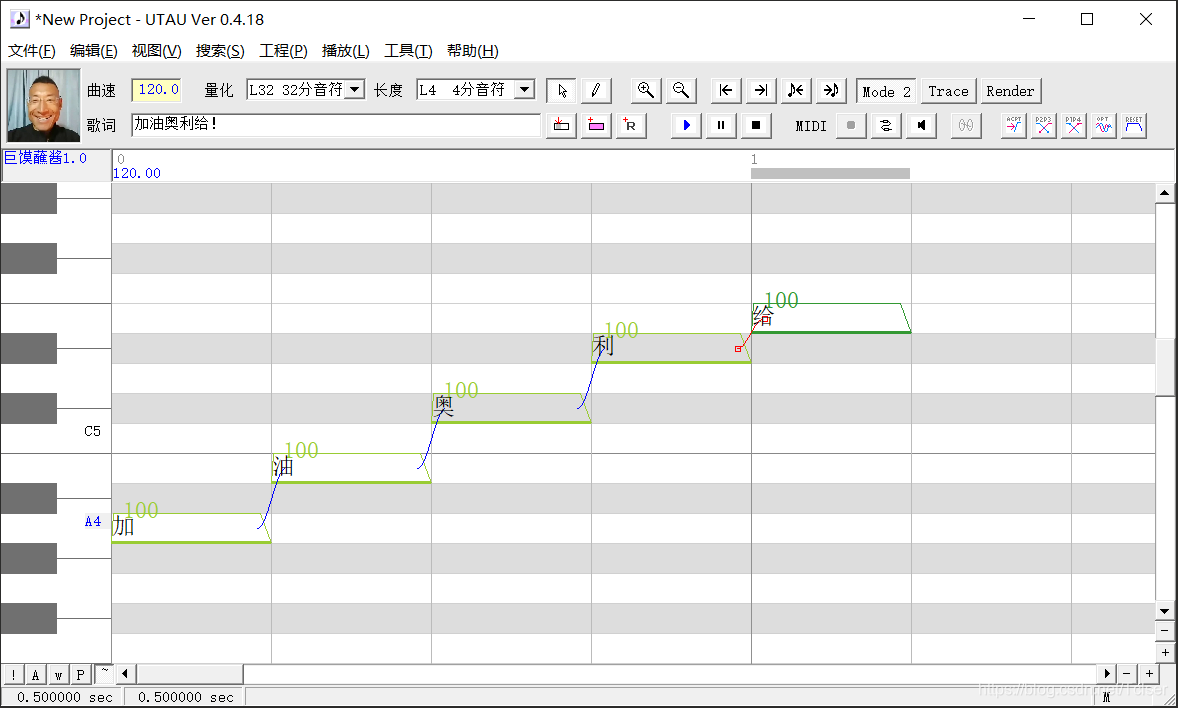Open the 工具(T) menu
1178x708 pixels.
[408, 50]
